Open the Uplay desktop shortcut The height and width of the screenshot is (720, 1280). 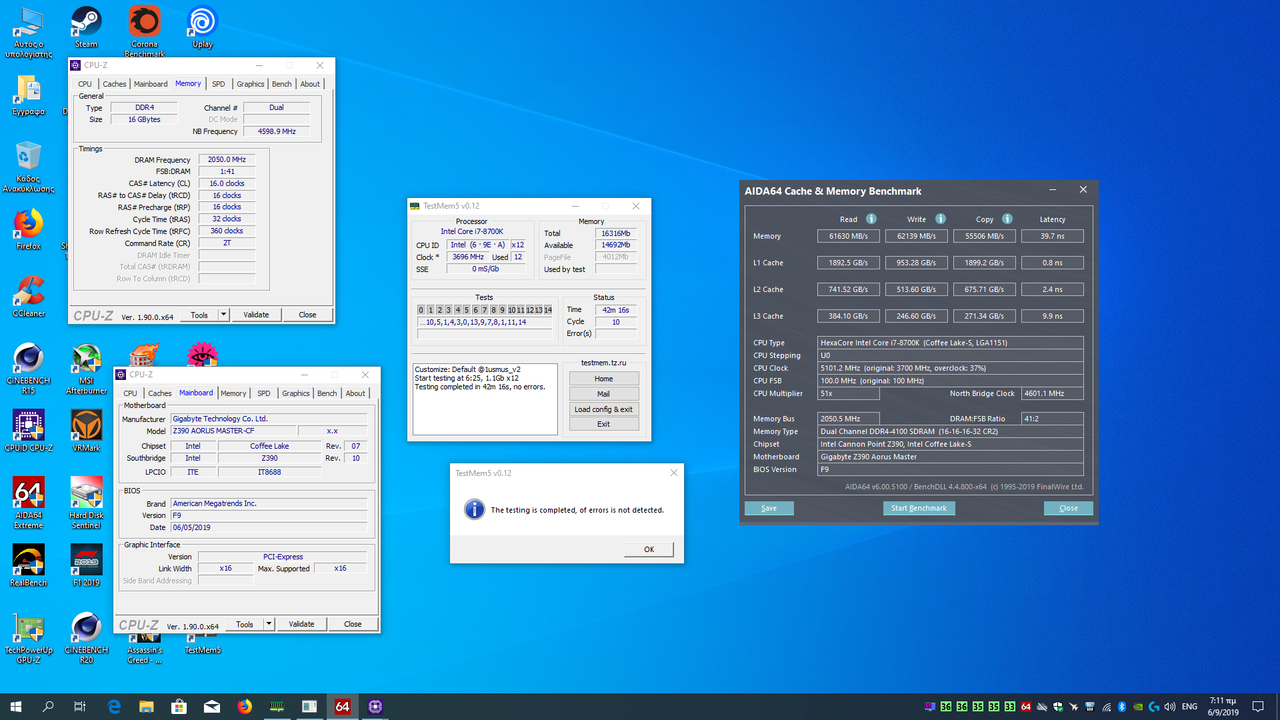pyautogui.click(x=202, y=27)
